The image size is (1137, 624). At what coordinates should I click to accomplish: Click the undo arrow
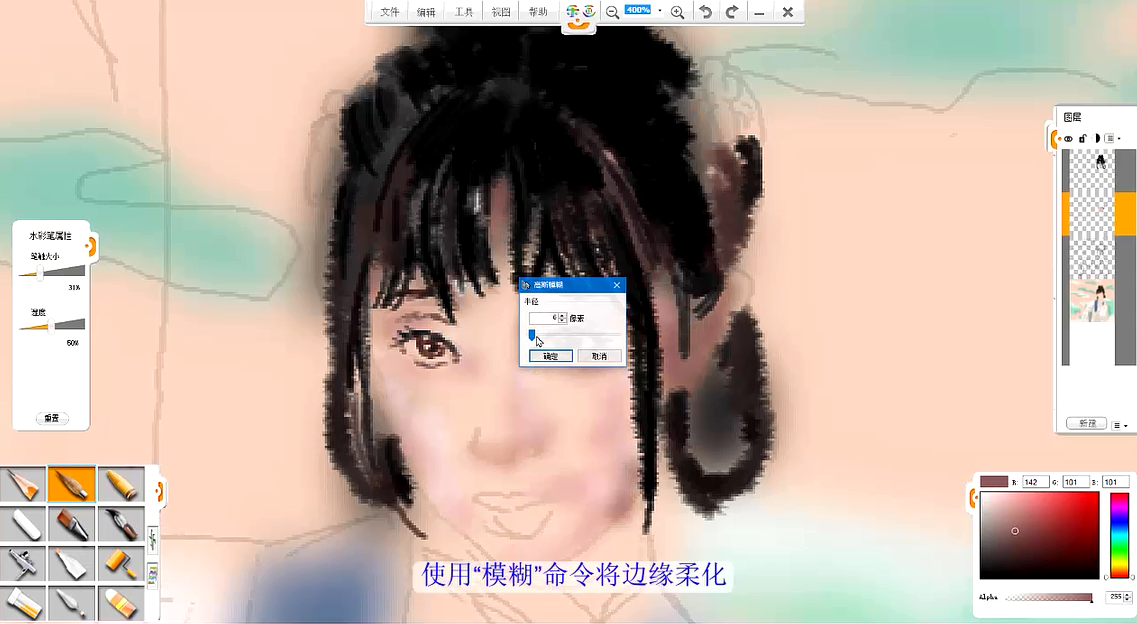705,12
